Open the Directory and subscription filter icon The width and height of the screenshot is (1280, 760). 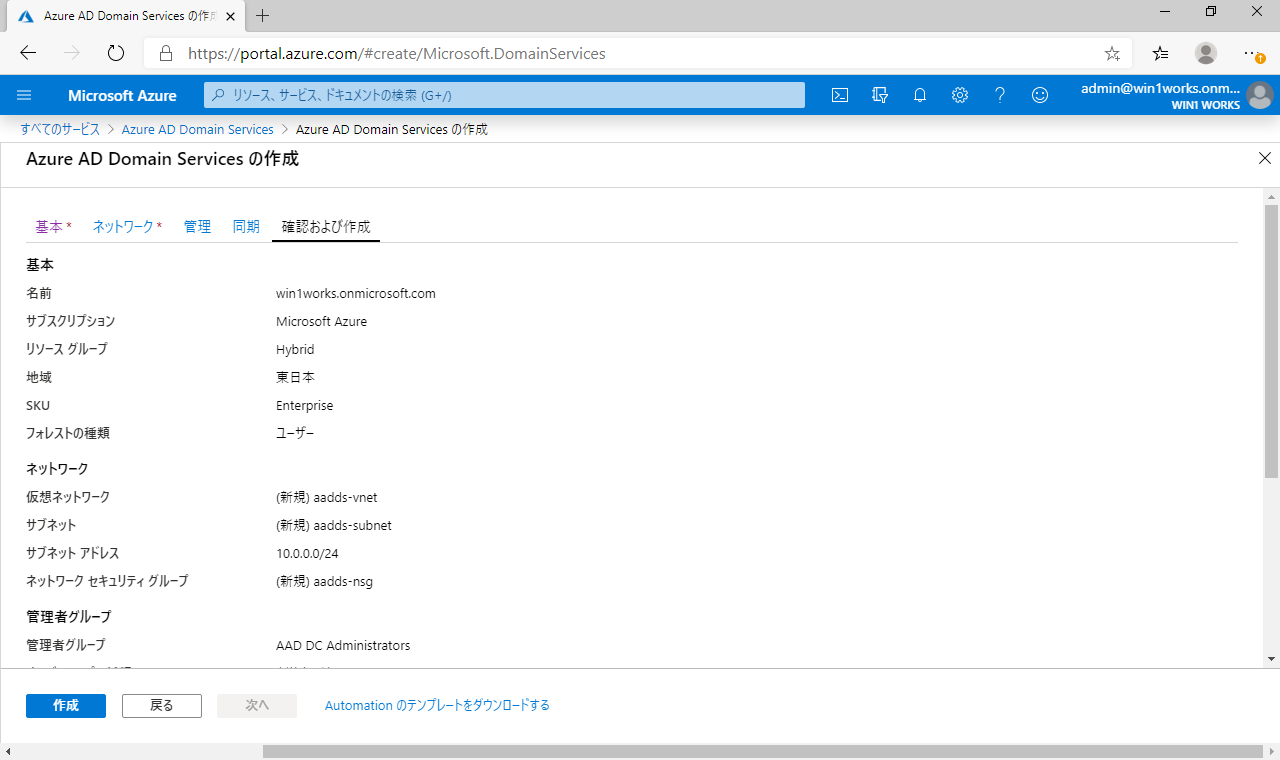pos(880,95)
